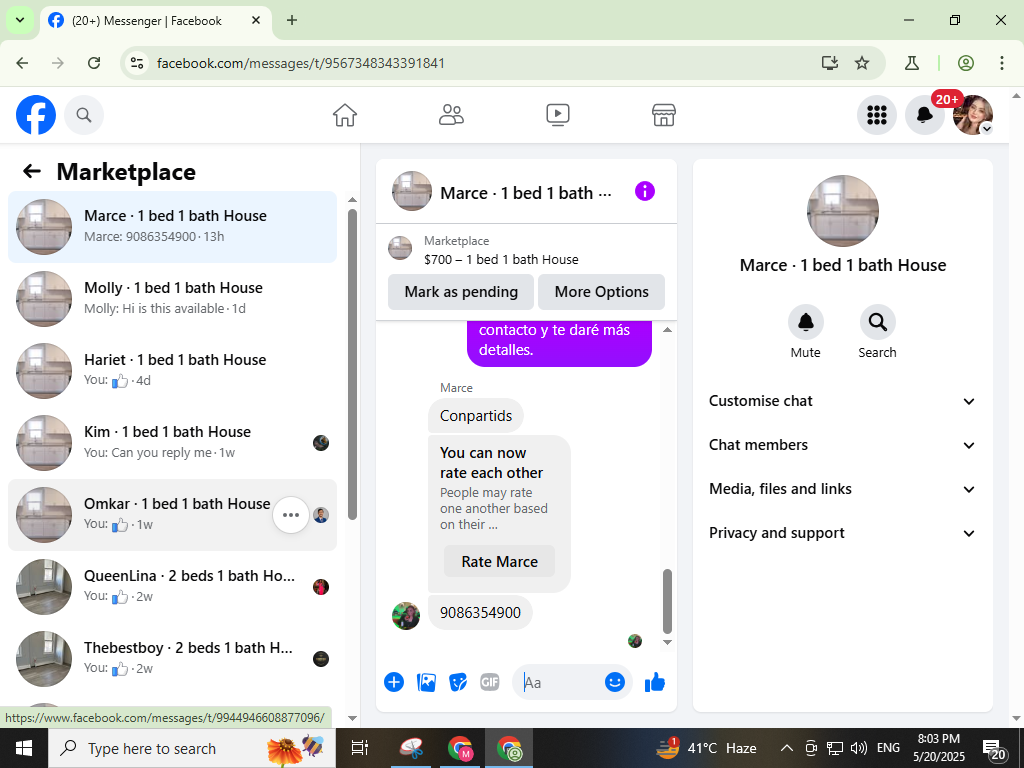Click the browser address bar URL
Image resolution: width=1024 pixels, height=768 pixels.
(x=301, y=63)
